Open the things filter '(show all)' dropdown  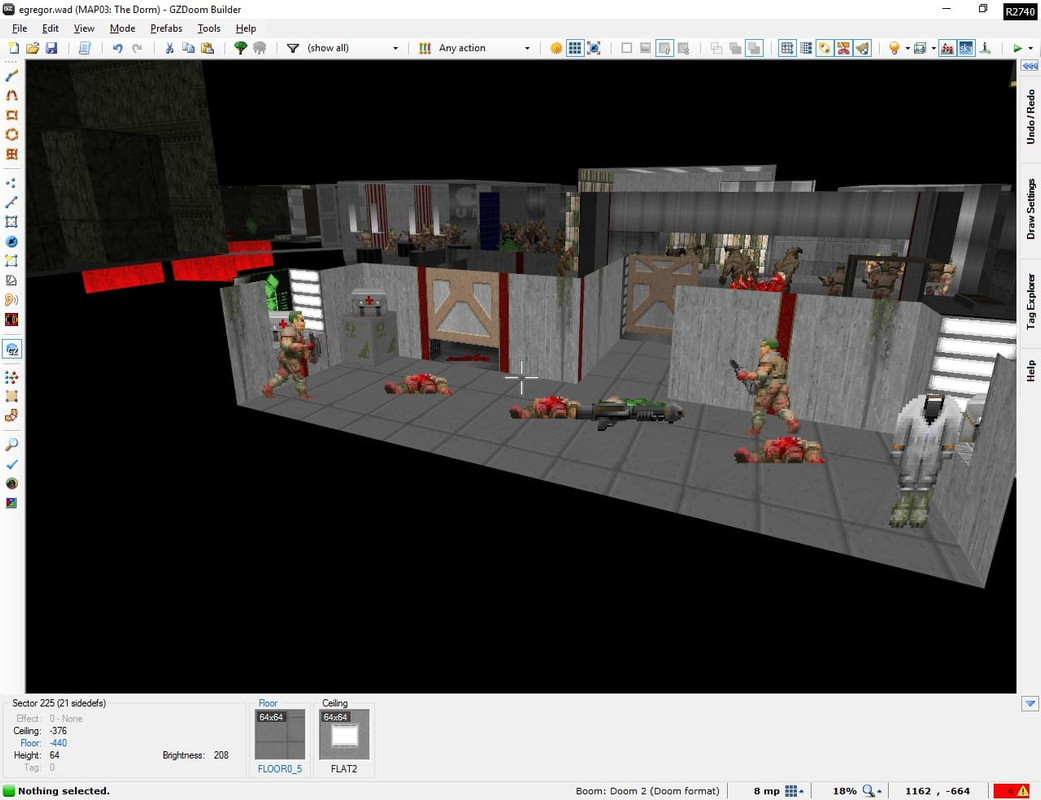click(352, 48)
